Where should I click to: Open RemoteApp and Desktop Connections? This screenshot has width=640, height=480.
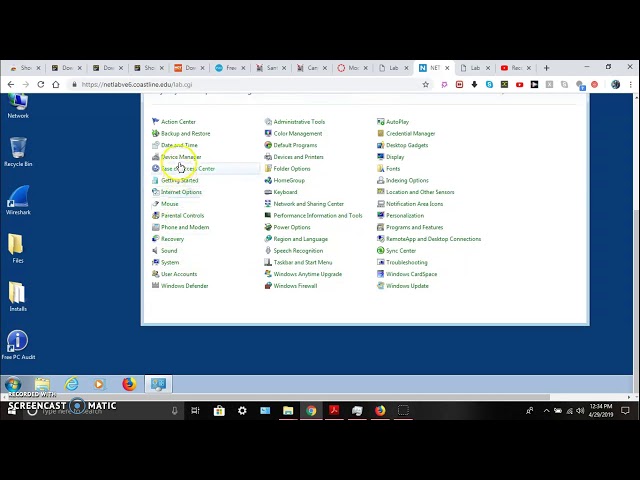433,239
